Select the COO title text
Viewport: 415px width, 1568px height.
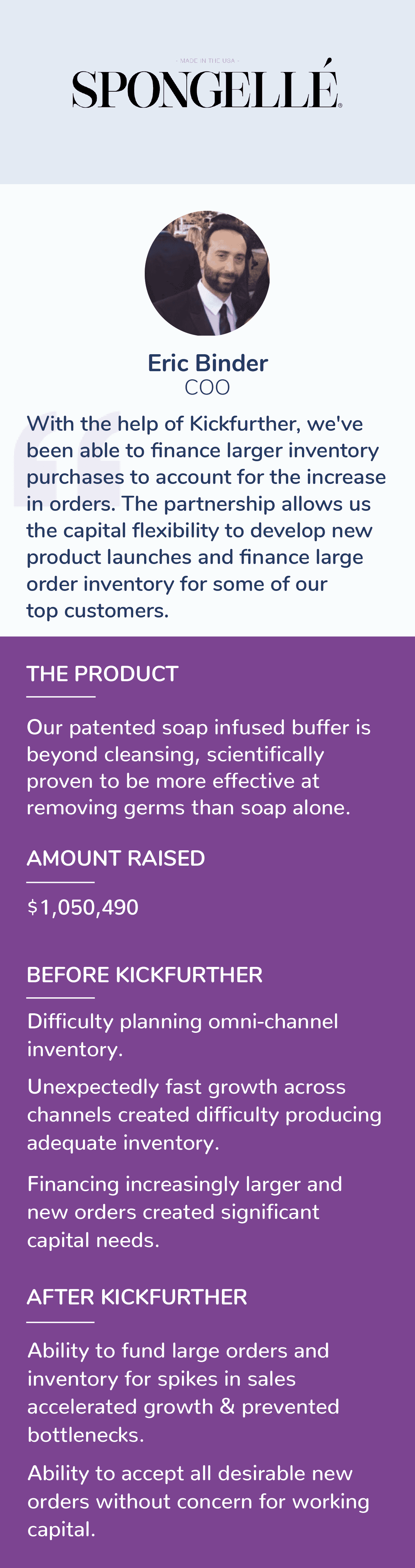207,387
